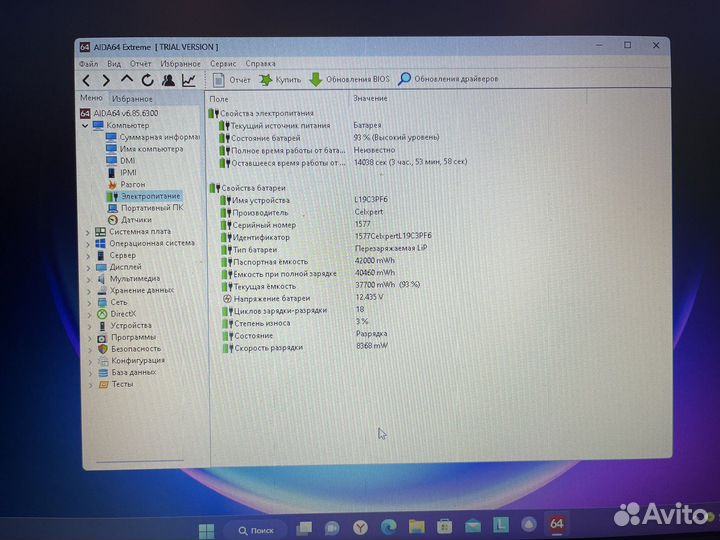720x540 pixels.
Task: Select the Портативный ПК tree item
Action: point(145,208)
